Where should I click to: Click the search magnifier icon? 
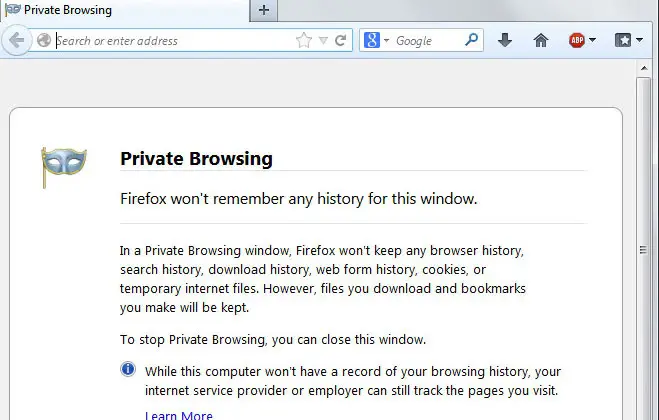[x=472, y=41]
